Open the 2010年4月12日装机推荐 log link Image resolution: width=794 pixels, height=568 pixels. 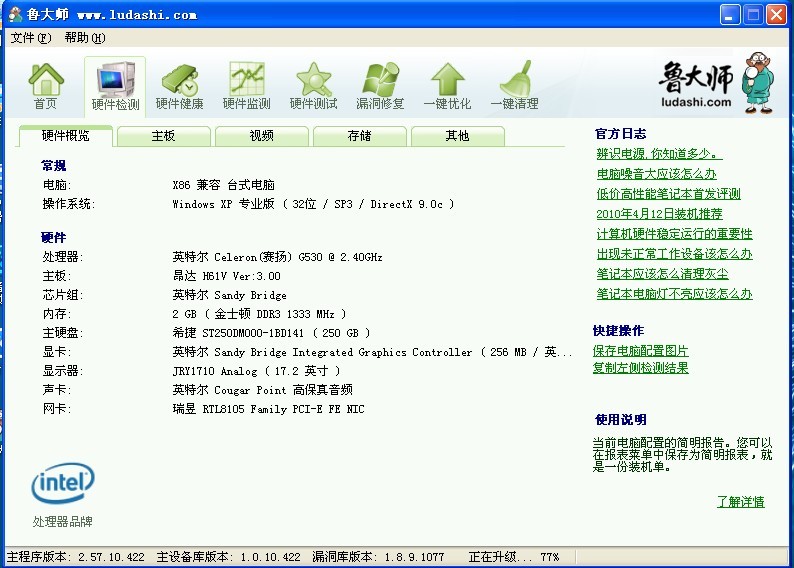coord(659,214)
